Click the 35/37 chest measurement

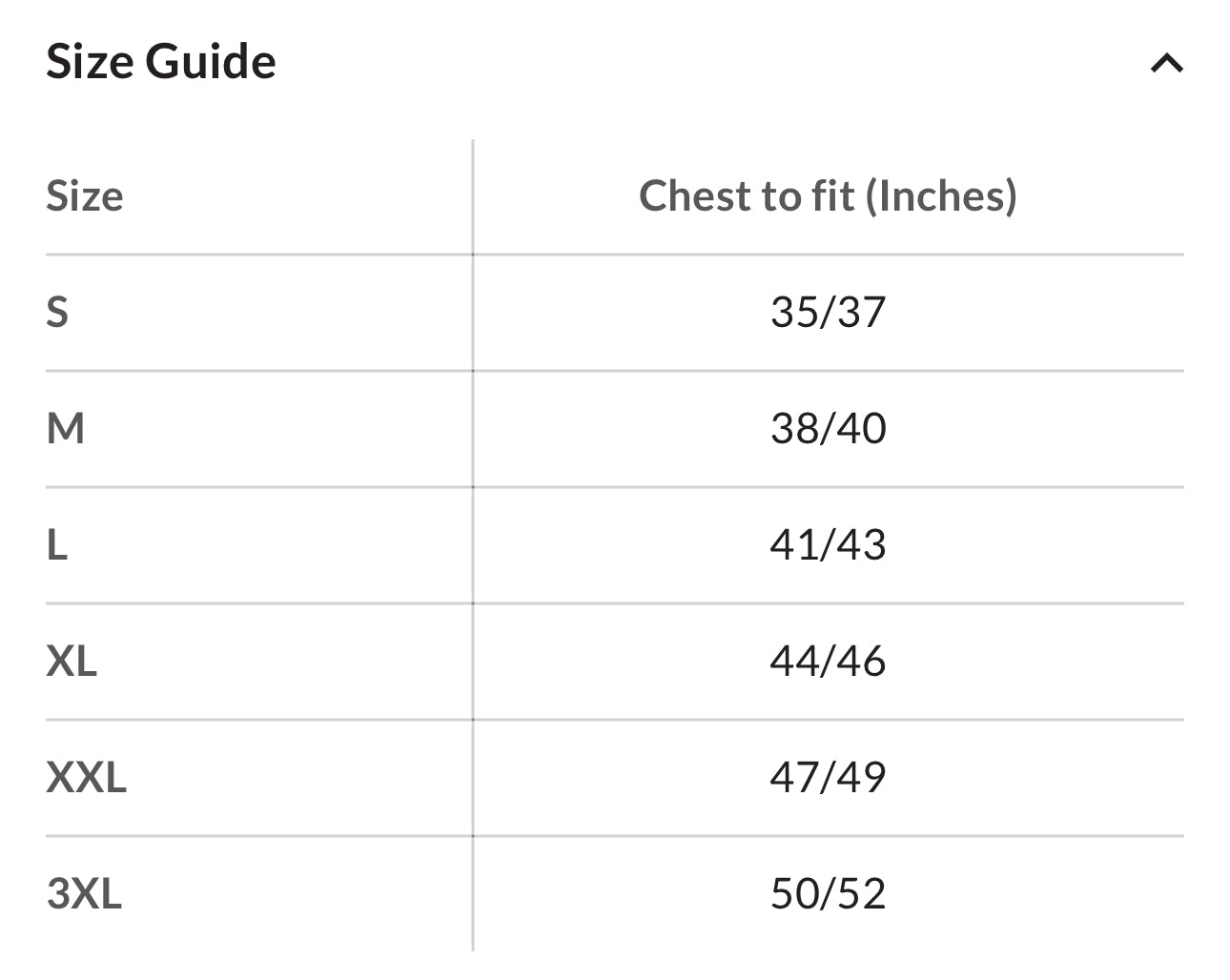[828, 313]
